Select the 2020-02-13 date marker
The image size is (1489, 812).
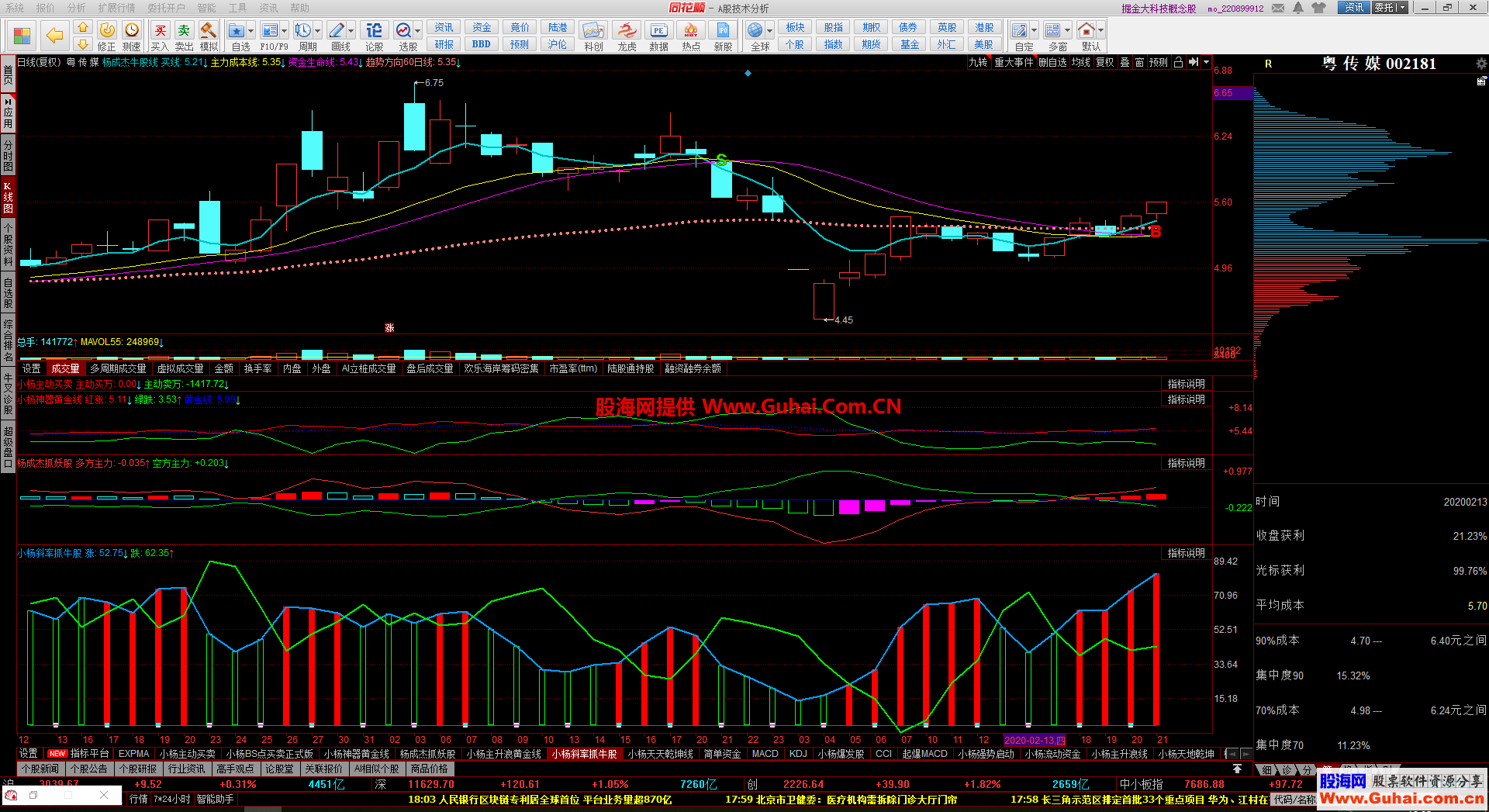click(x=1035, y=740)
